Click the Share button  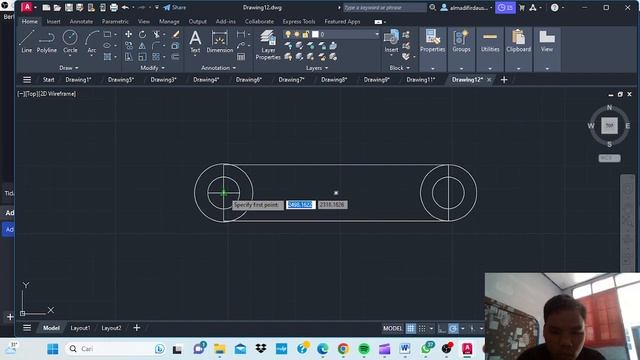175,7
